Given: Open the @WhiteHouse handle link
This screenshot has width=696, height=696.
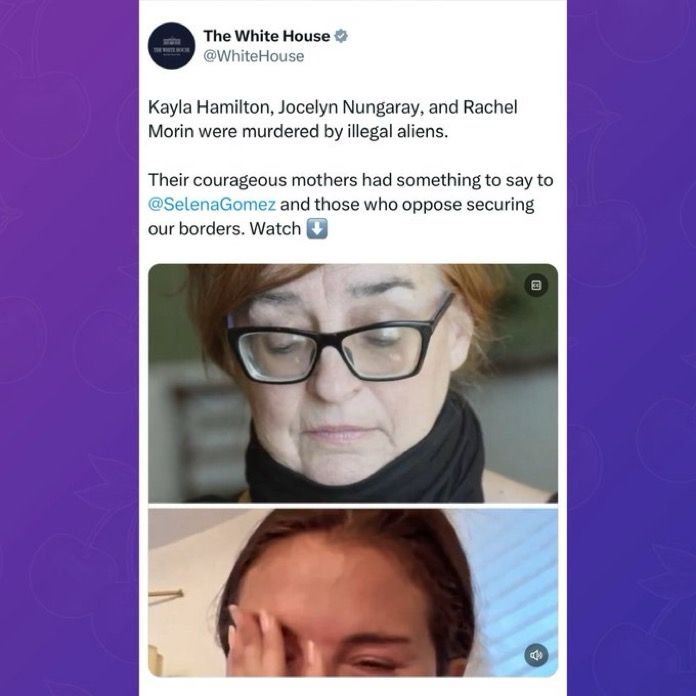Looking at the screenshot, I should tap(253, 56).
